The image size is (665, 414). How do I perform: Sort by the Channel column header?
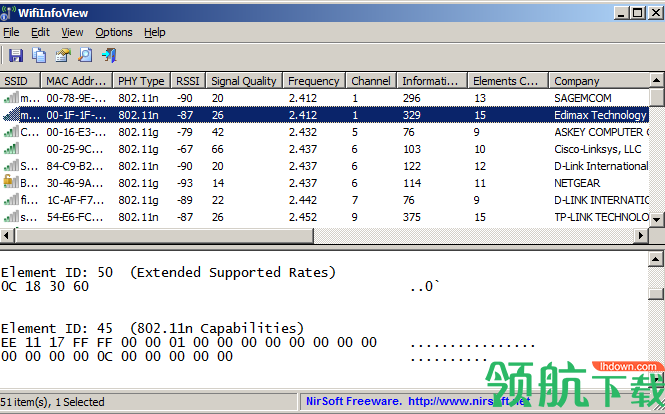[x=371, y=81]
